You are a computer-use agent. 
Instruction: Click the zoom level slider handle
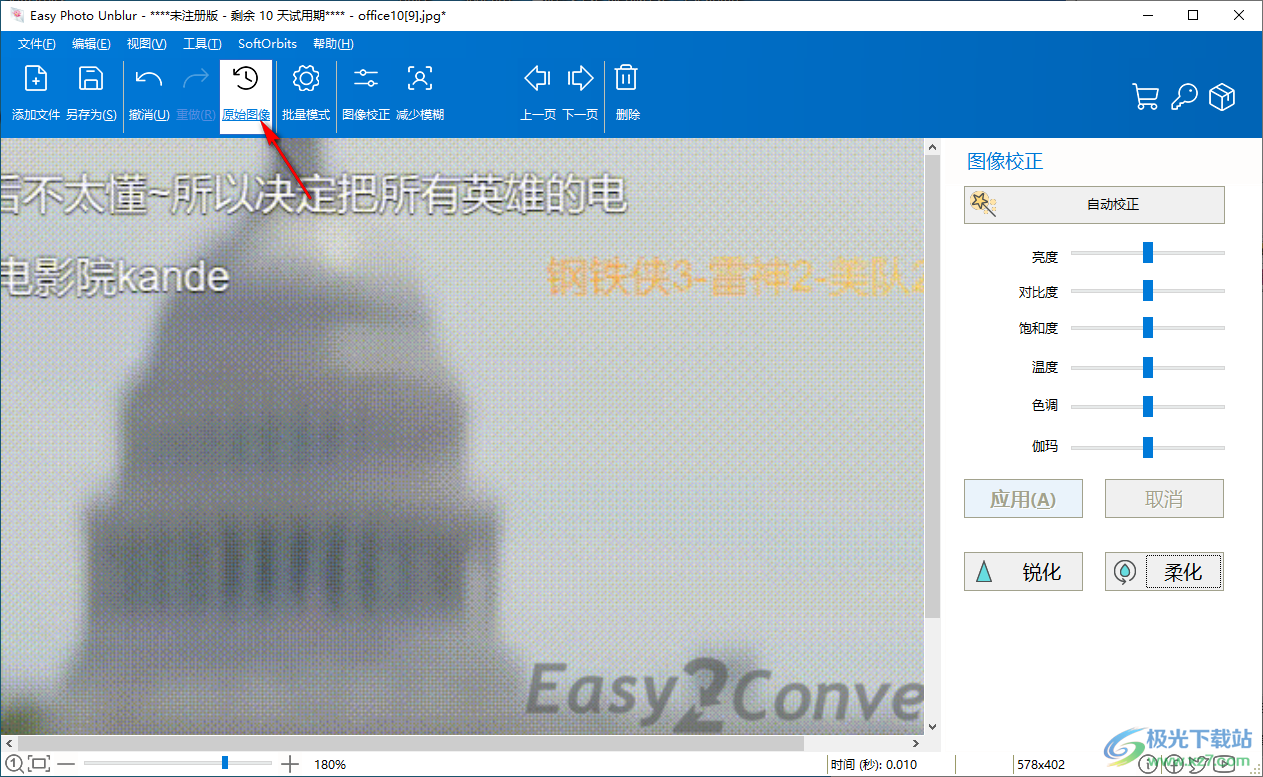click(225, 763)
